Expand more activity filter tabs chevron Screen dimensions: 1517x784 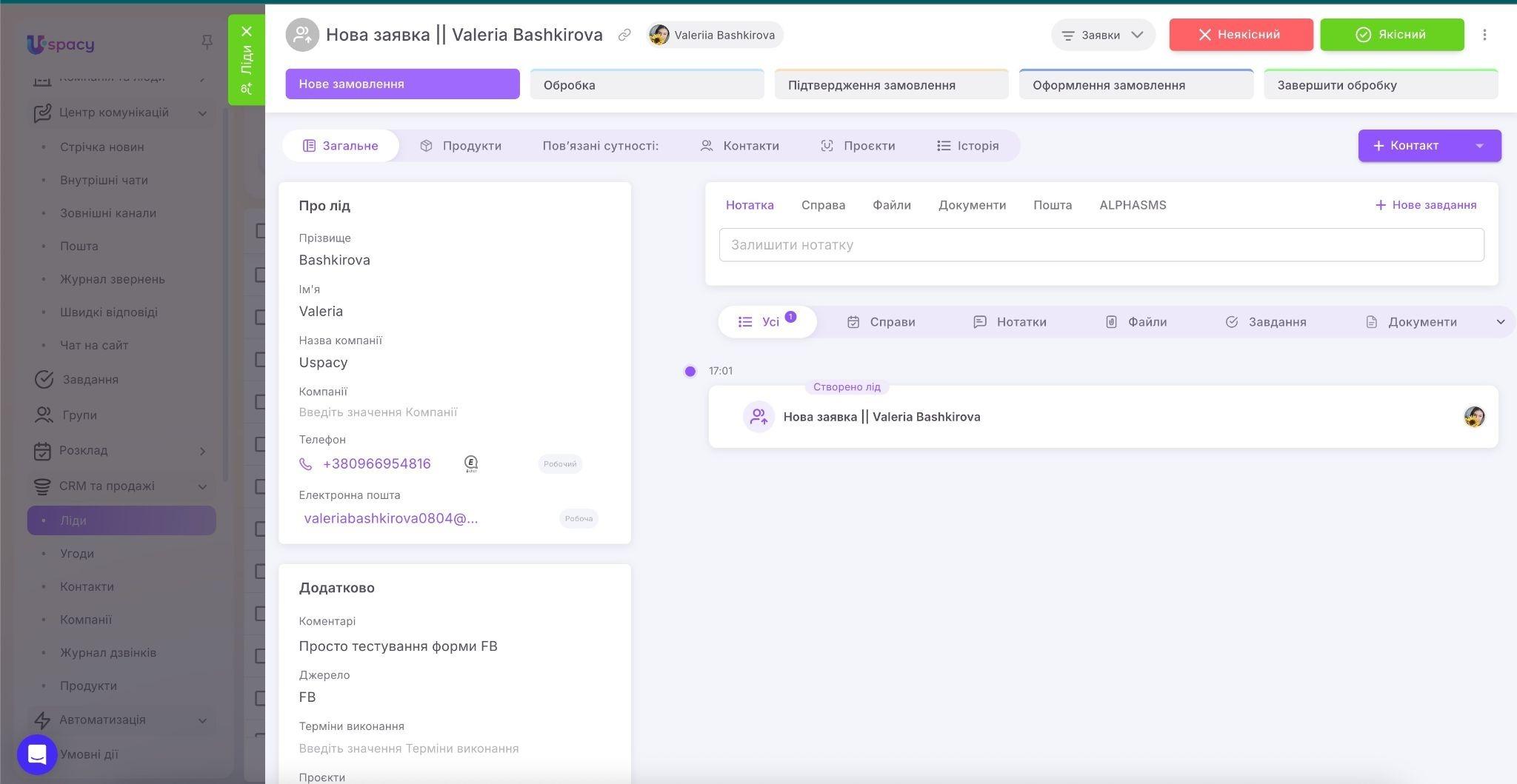[x=1501, y=322]
